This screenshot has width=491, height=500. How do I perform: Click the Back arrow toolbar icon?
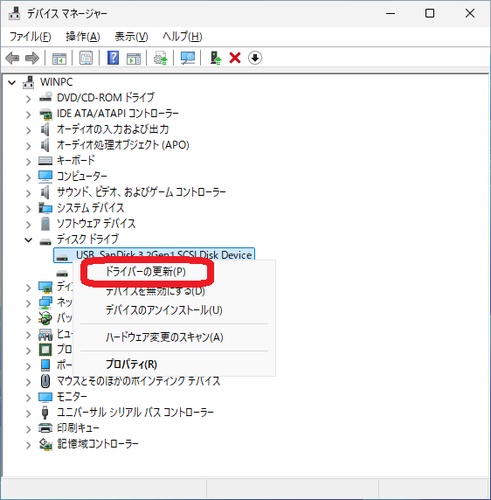click(x=13, y=58)
